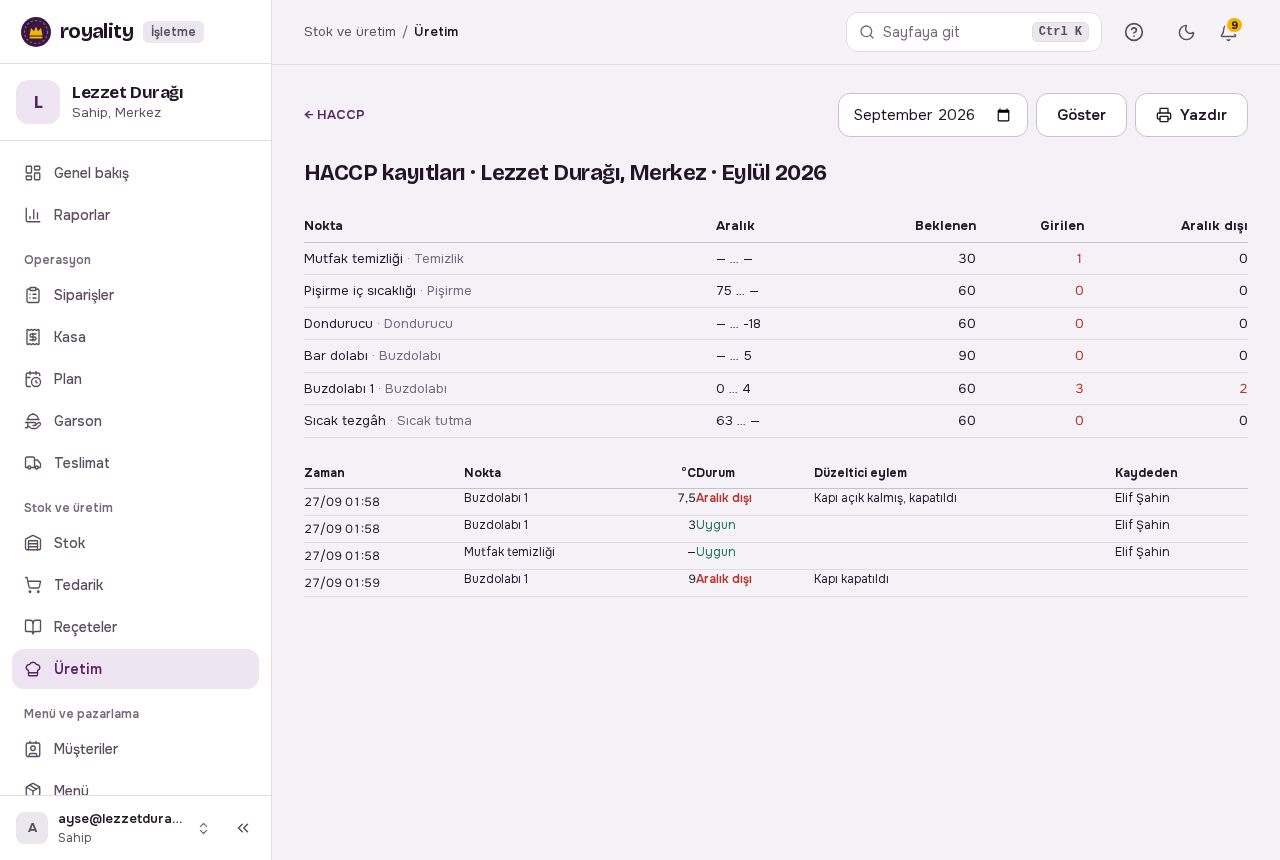
Task: Collapse the sidebar with double chevron
Action: (x=243, y=828)
